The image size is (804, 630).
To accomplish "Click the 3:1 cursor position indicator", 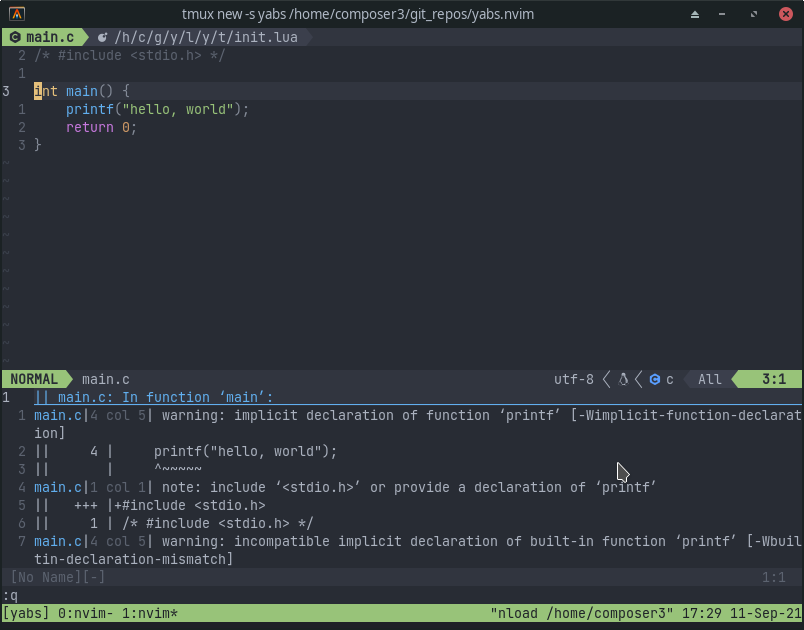I will point(773,379).
